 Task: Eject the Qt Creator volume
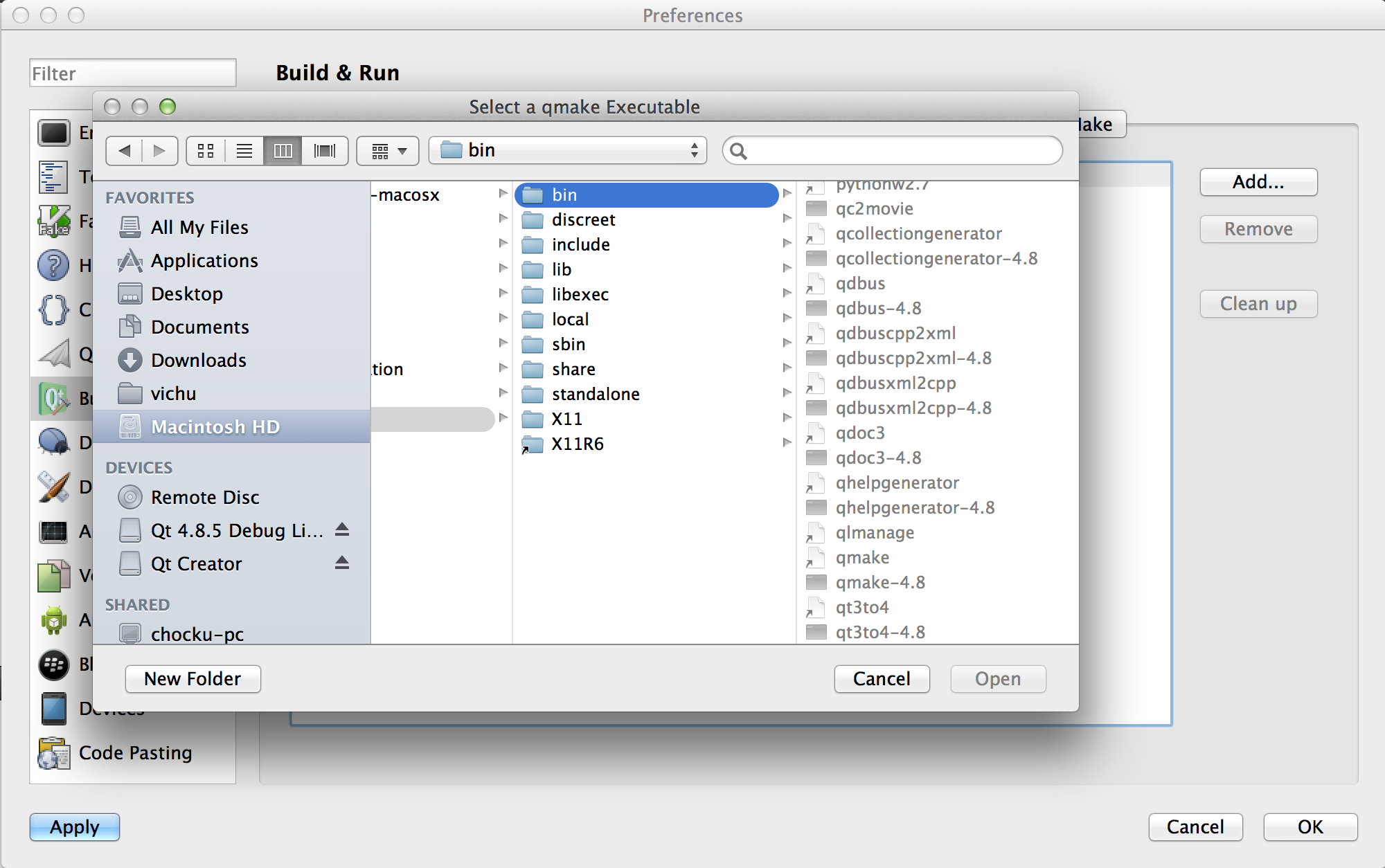[341, 563]
